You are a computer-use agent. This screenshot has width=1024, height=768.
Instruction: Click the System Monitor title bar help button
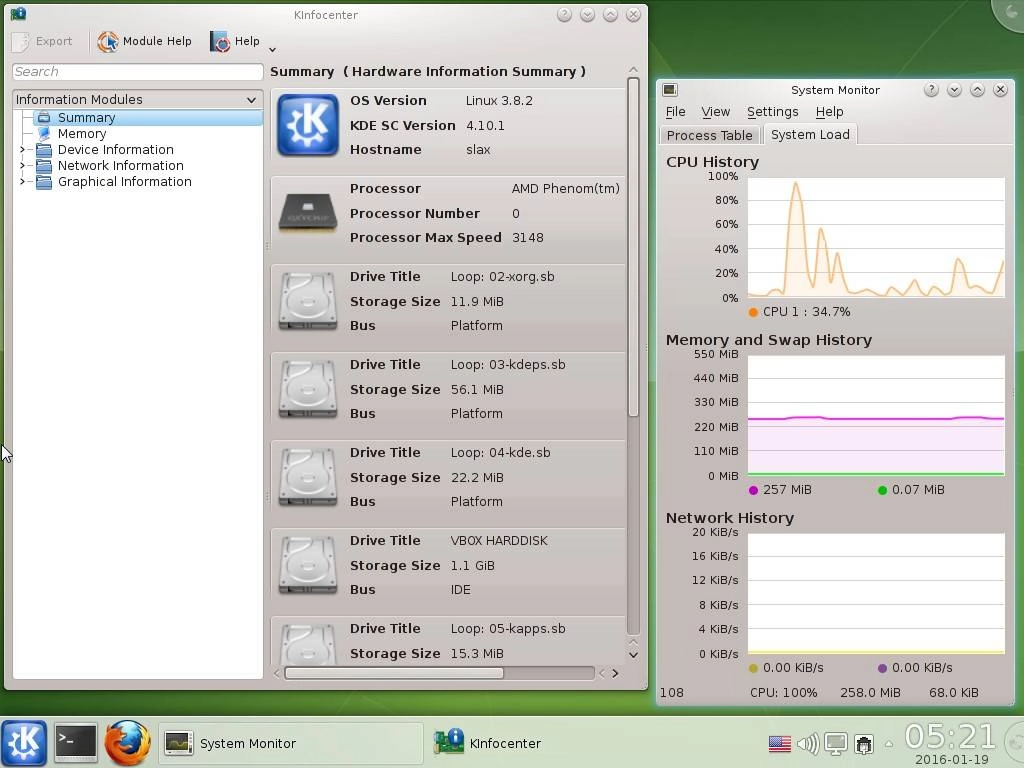click(931, 89)
